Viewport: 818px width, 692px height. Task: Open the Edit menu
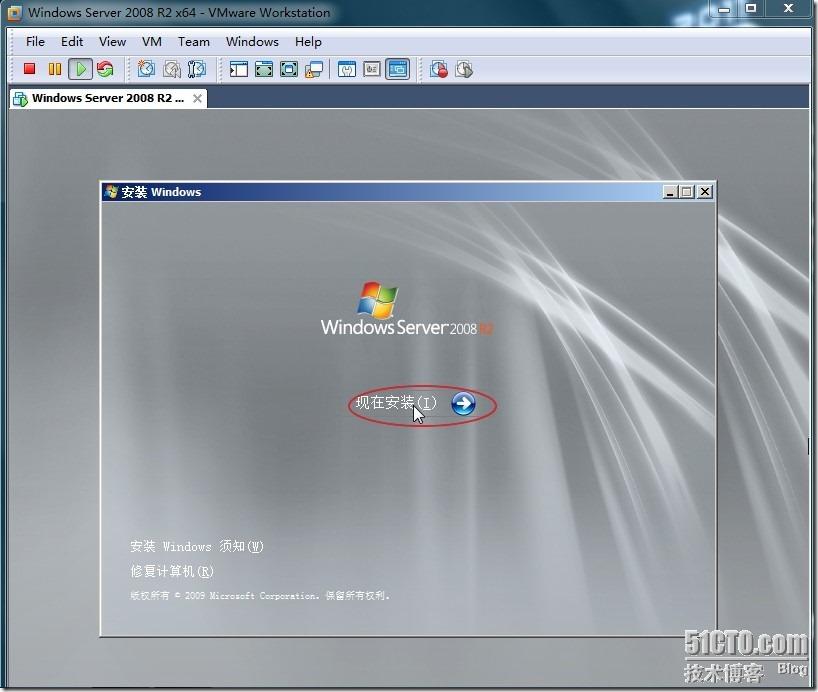(x=72, y=42)
